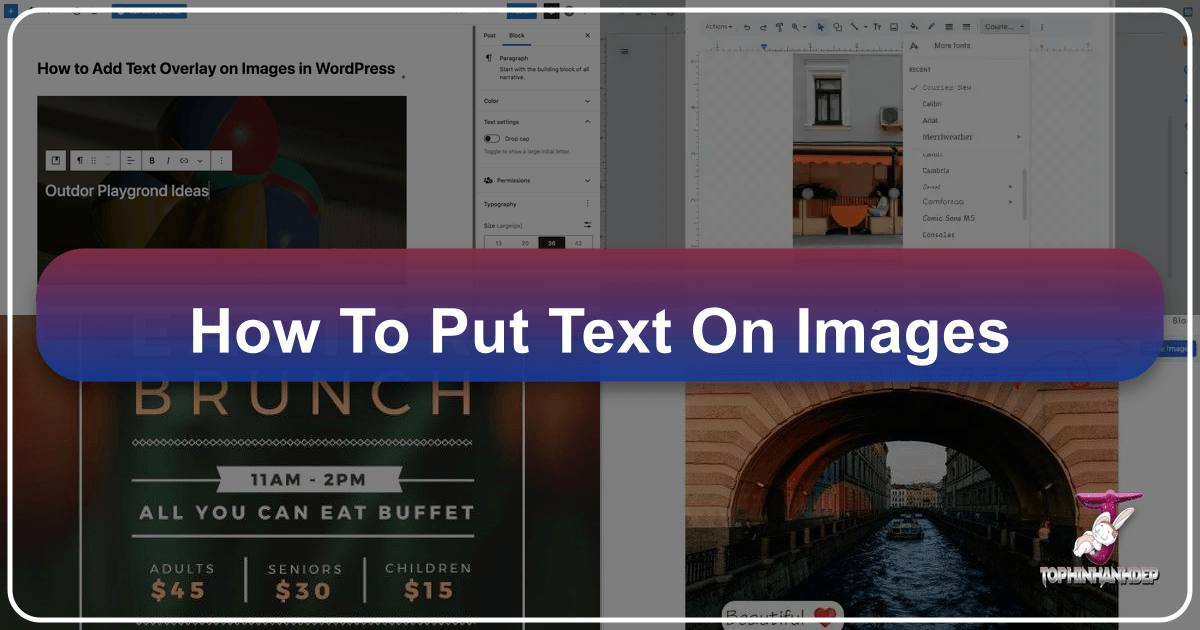Screen dimensions: 1200x630
Task: Click the Bold button in block toolbar
Action: (152, 160)
